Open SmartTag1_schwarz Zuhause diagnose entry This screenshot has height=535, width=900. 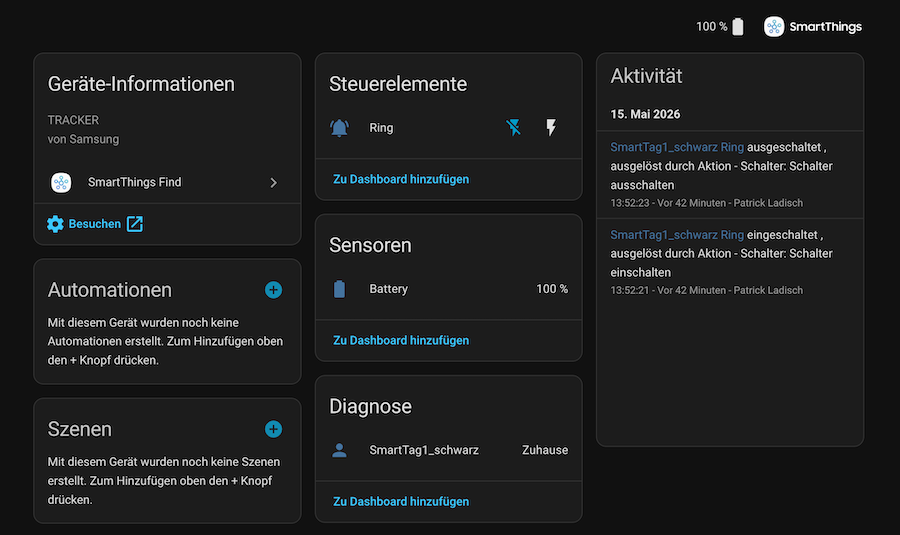pos(449,450)
